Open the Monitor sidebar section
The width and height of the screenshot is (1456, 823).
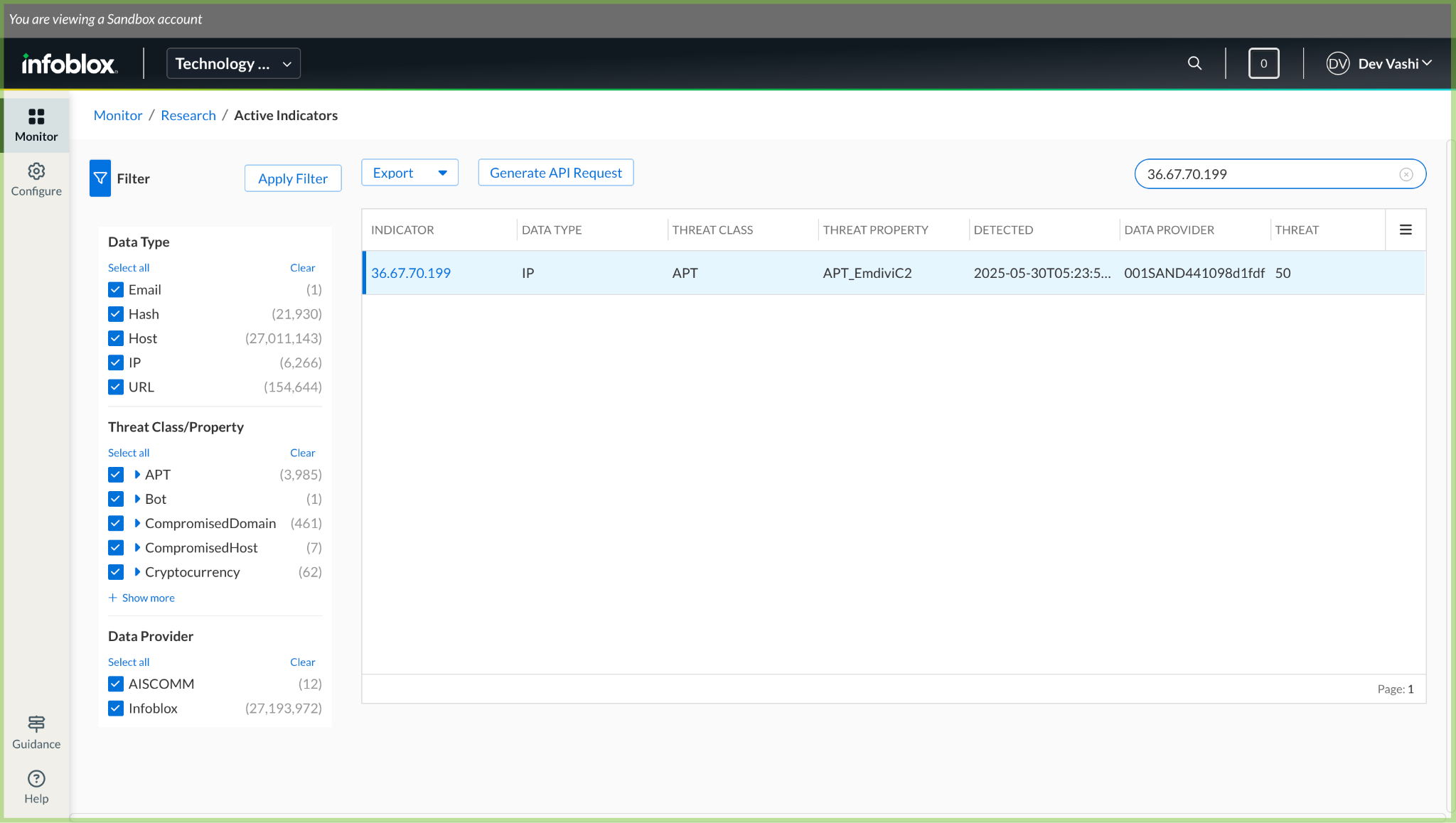(x=36, y=125)
